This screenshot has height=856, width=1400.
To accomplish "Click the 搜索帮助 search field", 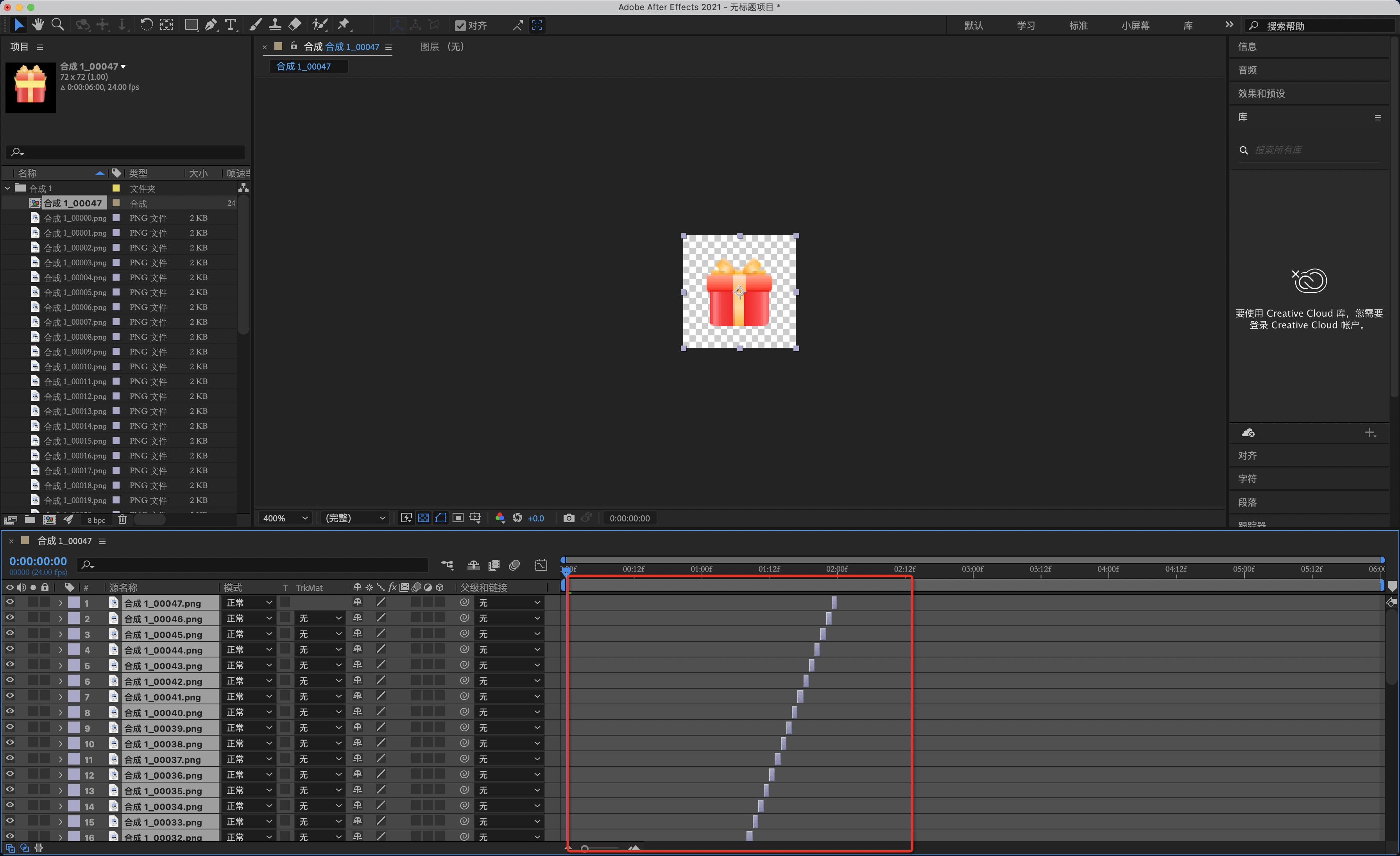I will (1318, 25).
